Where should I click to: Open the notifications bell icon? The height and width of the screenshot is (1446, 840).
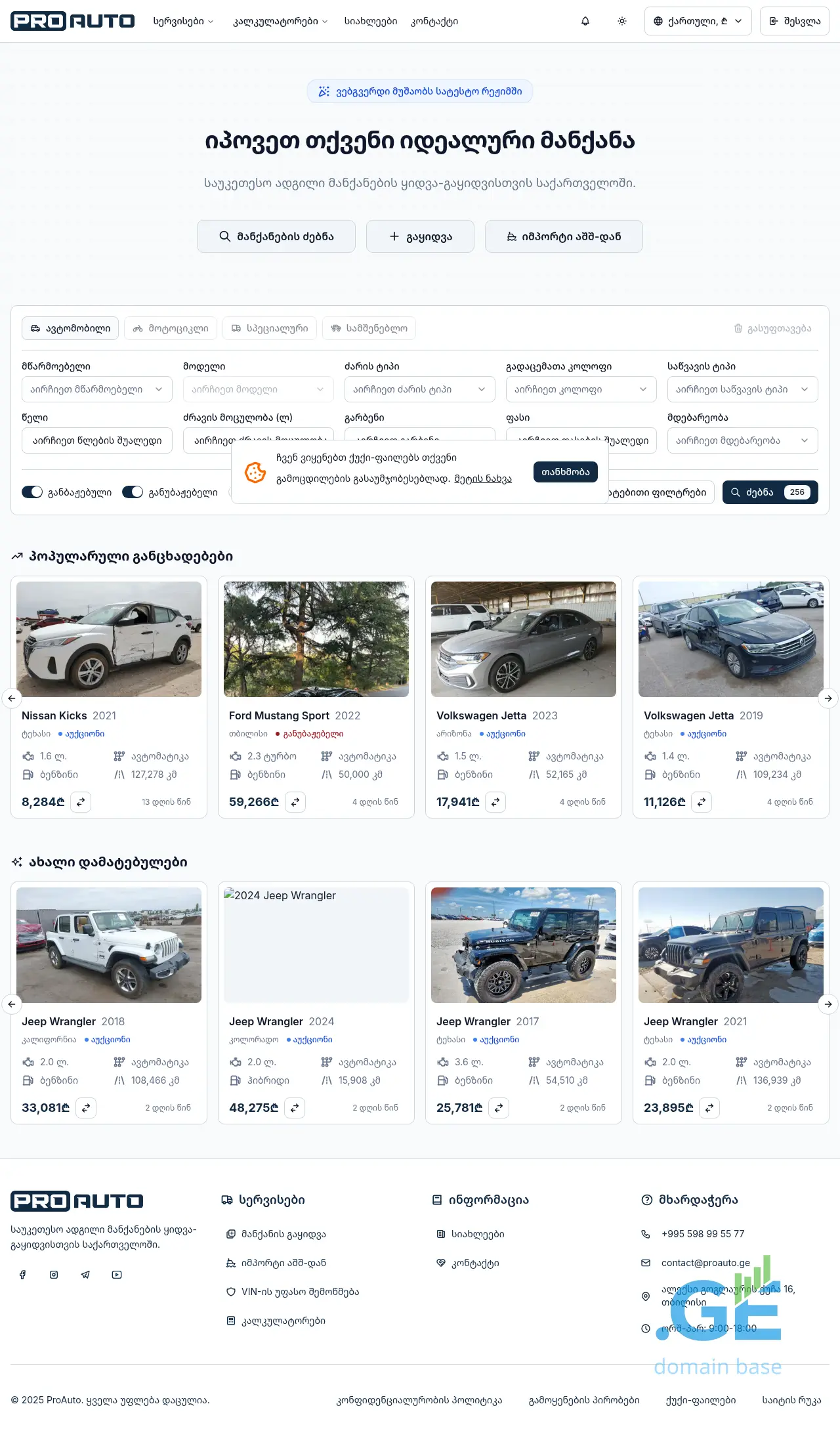point(585,21)
